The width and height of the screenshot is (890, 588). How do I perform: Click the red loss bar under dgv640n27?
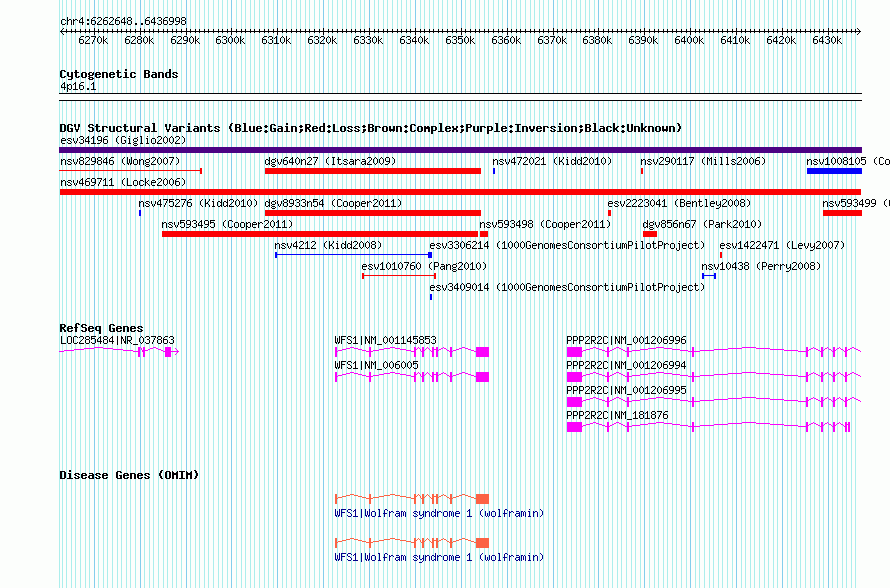[x=373, y=171]
